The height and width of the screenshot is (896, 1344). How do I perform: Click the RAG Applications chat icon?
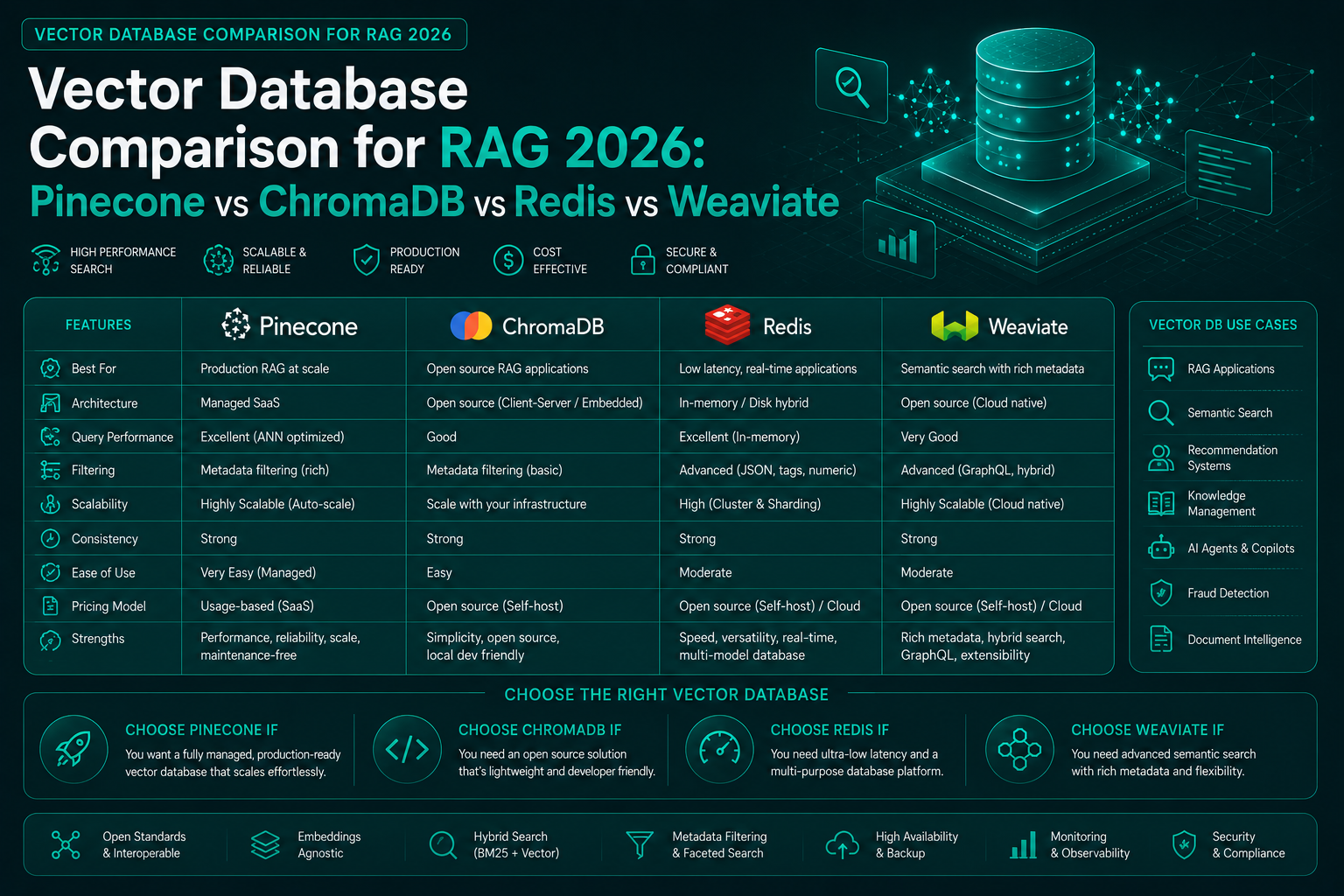[x=1161, y=368]
